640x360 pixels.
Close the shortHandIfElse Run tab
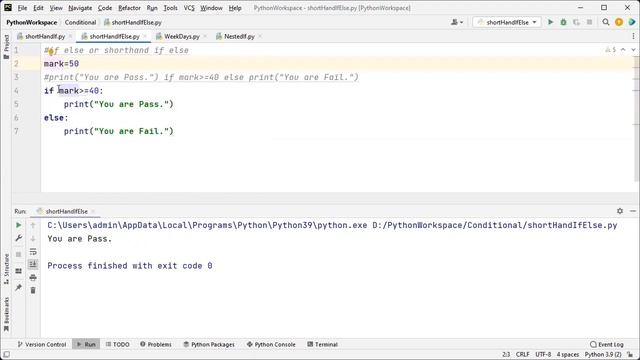click(93, 211)
